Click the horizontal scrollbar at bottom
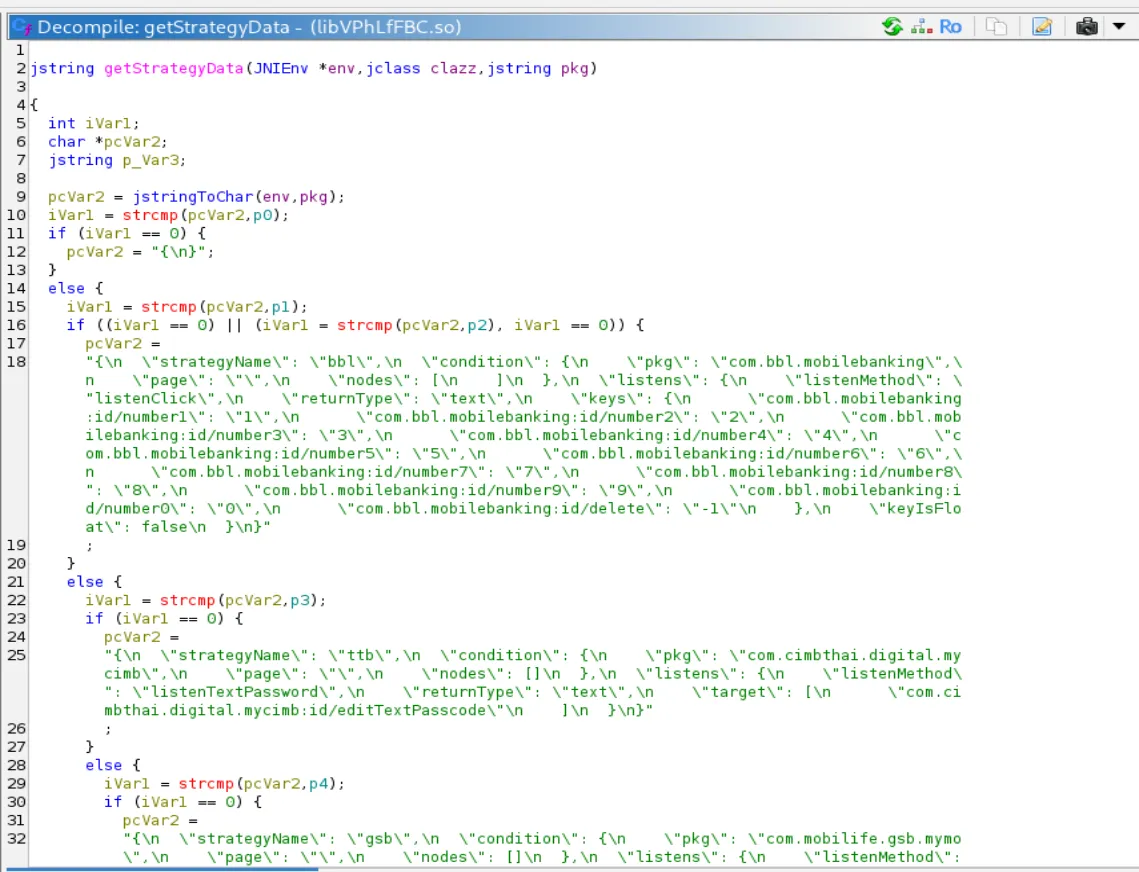This screenshot has width=1139, height=872. pyautogui.click(x=160, y=868)
